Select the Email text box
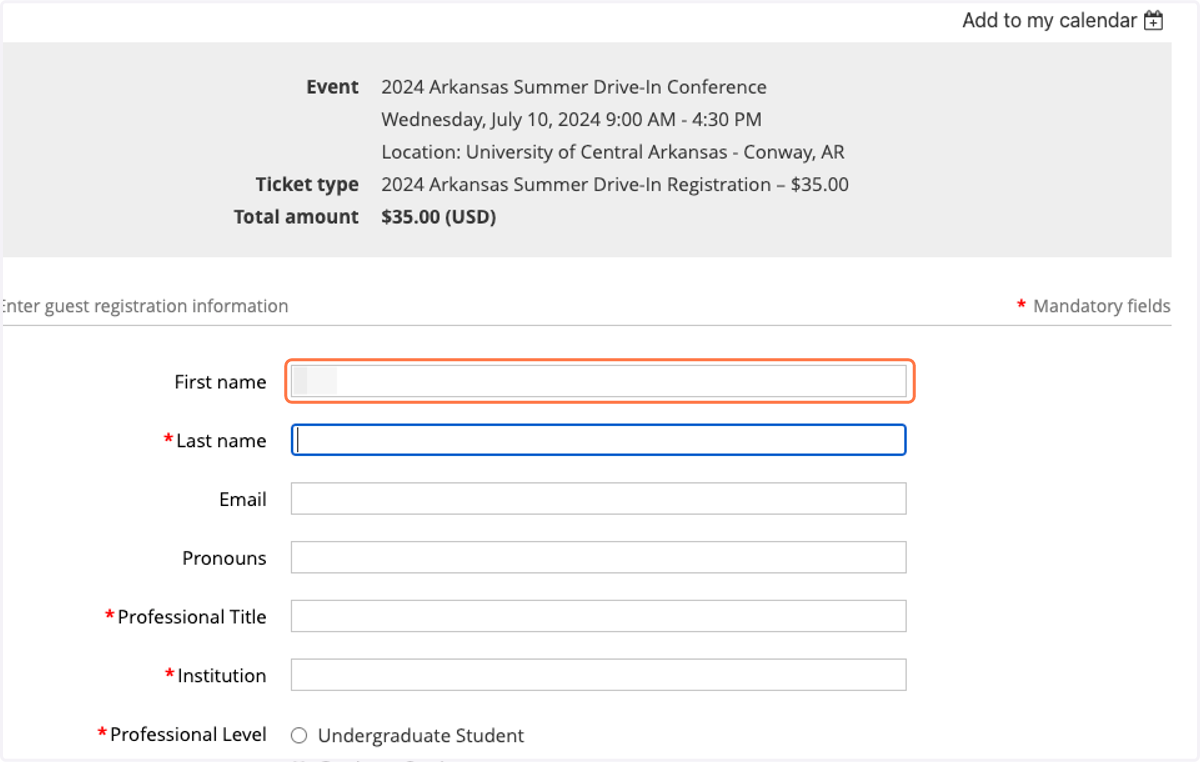Viewport: 1200px width, 762px height. [x=598, y=499]
